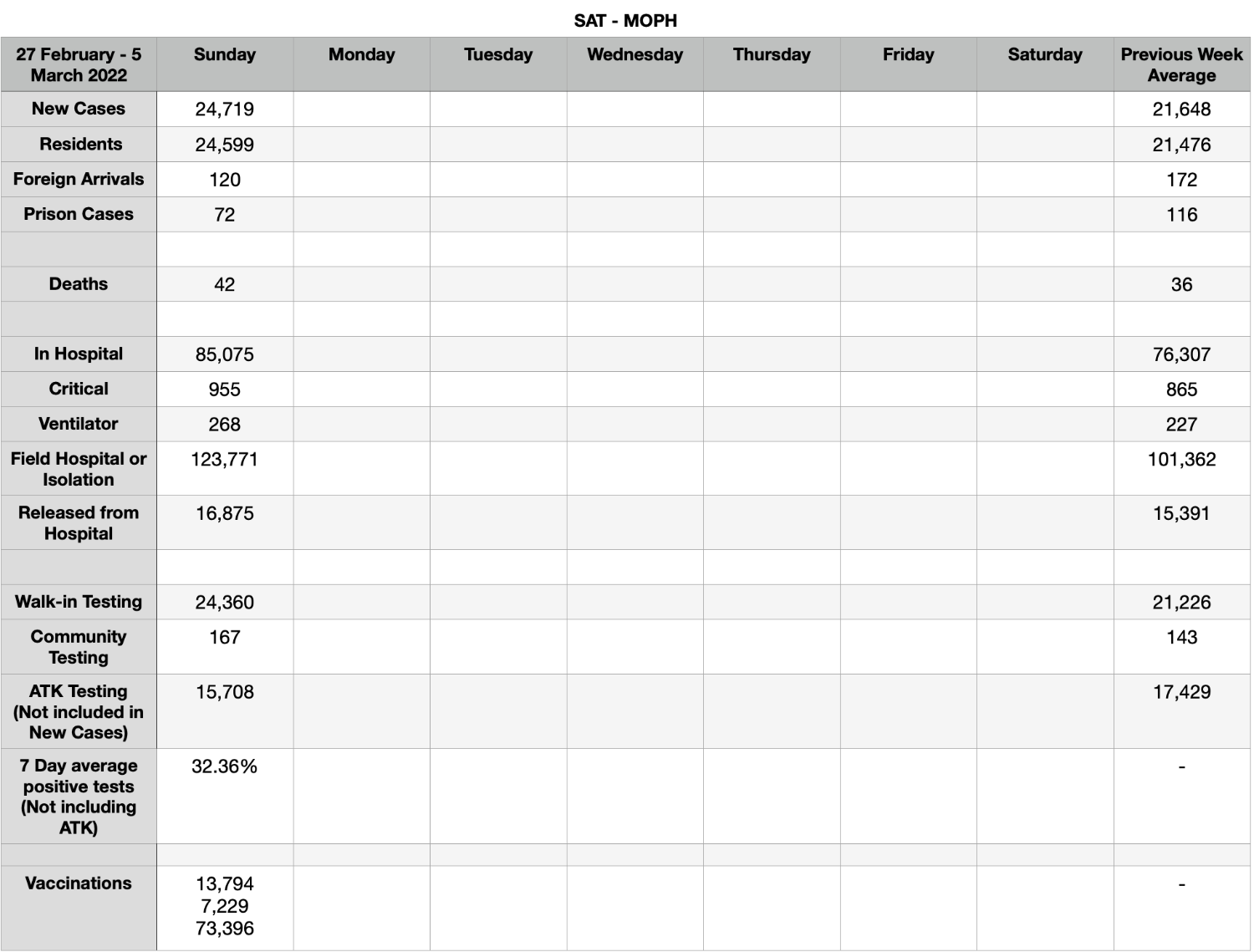Select the Prison Cases value 72

click(x=224, y=215)
